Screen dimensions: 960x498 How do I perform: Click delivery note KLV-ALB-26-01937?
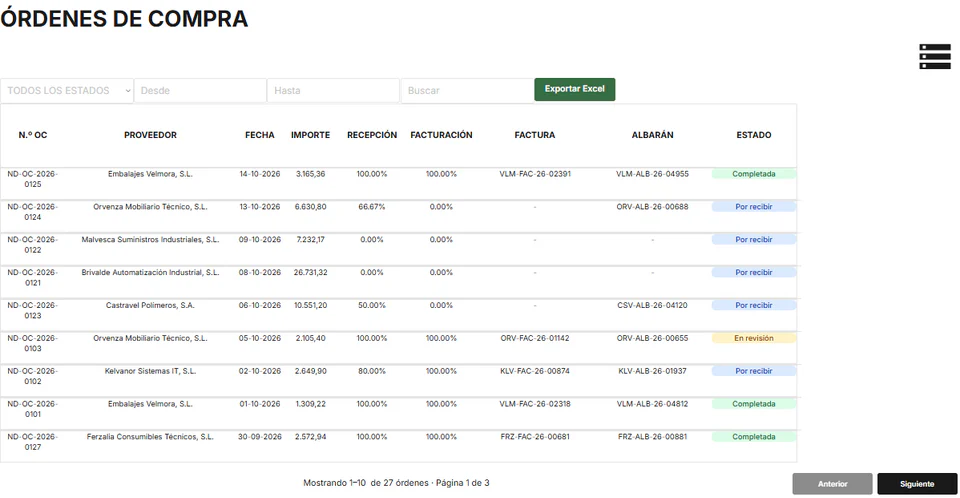pyautogui.click(x=653, y=371)
